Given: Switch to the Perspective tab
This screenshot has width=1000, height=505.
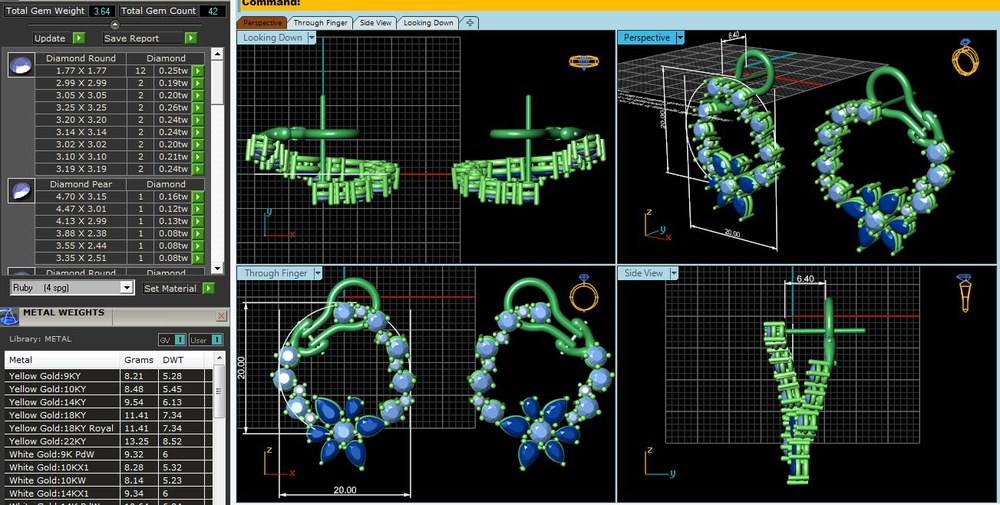Looking at the screenshot, I should coord(262,22).
